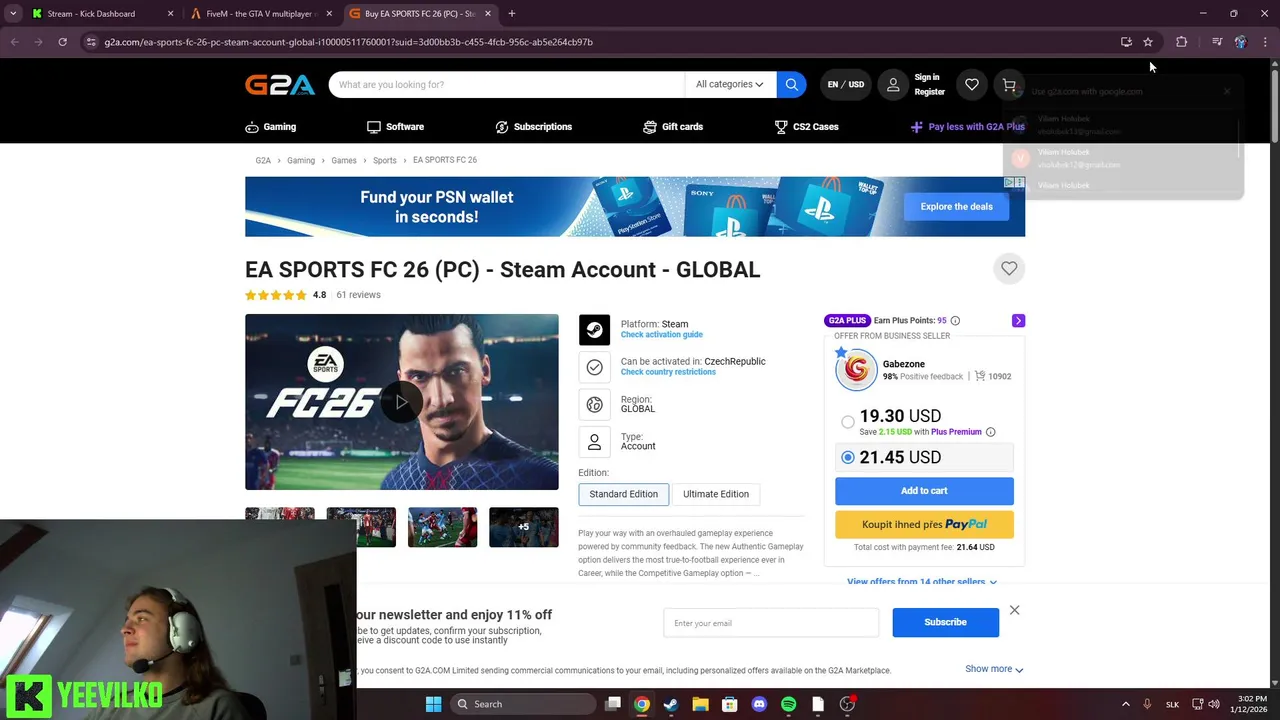
Task: Click the Subscribe button
Action: [945, 622]
